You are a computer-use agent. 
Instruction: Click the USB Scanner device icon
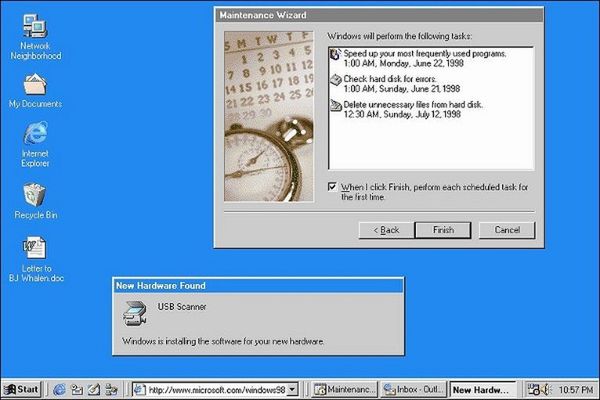(134, 313)
